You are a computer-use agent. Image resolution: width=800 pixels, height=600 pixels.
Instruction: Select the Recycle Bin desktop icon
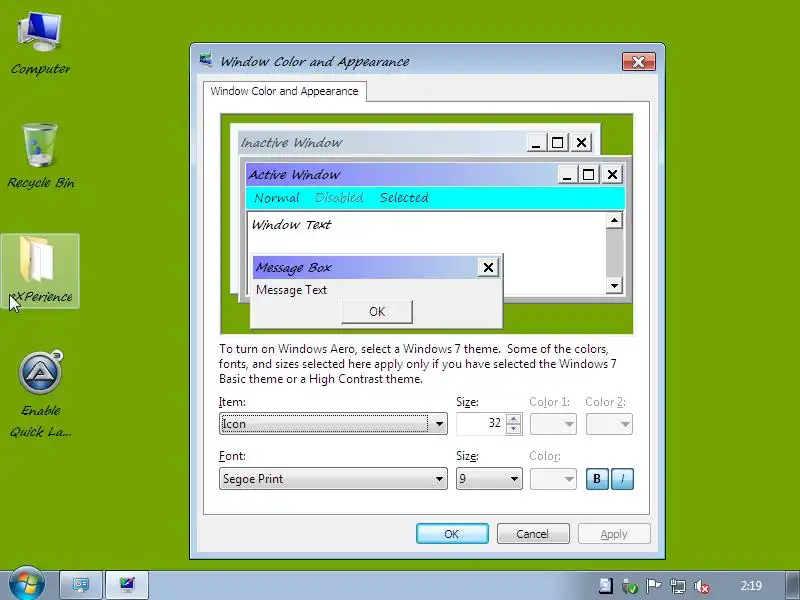click(40, 156)
